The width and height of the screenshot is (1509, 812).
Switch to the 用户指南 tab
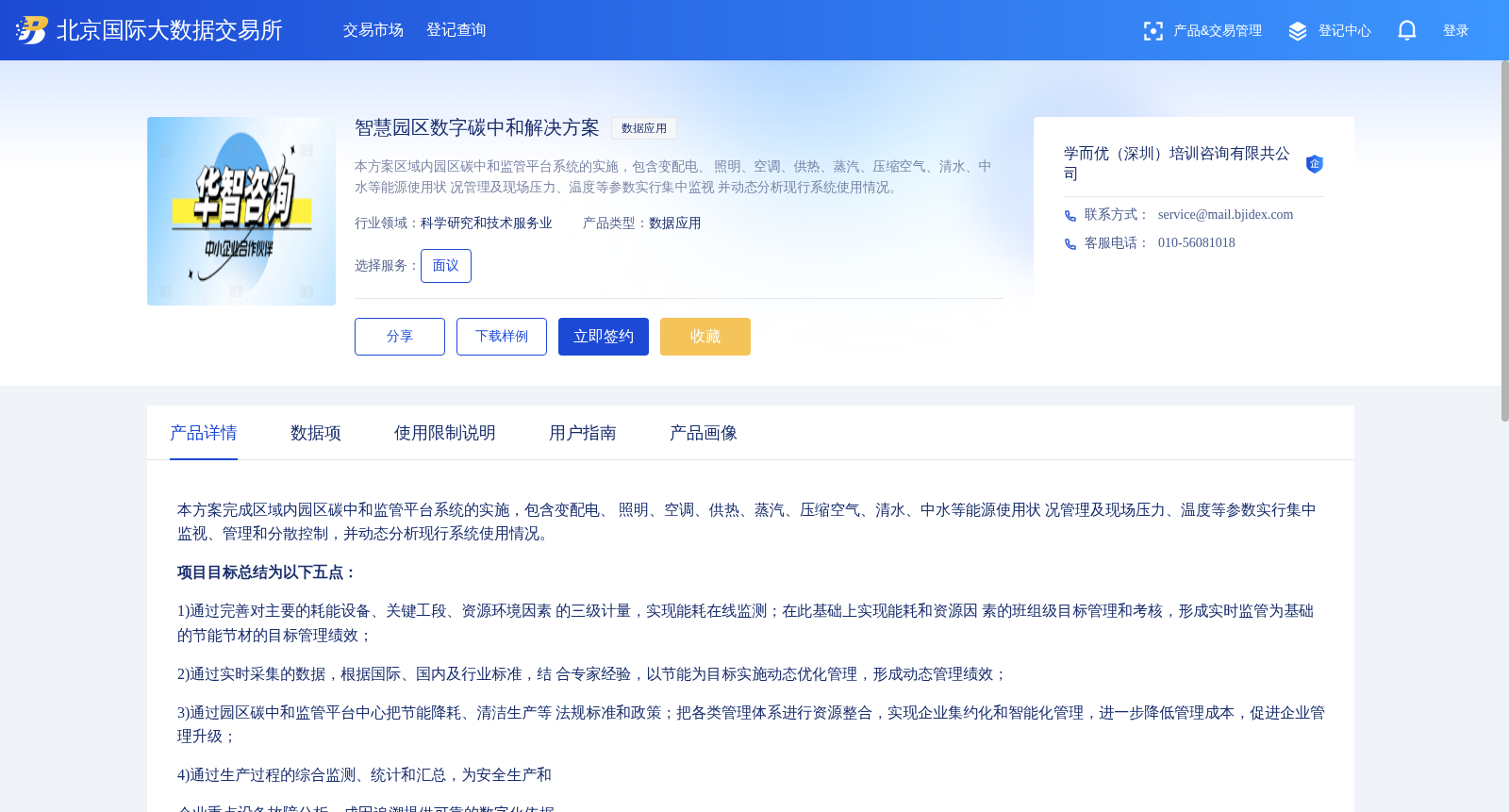point(583,433)
